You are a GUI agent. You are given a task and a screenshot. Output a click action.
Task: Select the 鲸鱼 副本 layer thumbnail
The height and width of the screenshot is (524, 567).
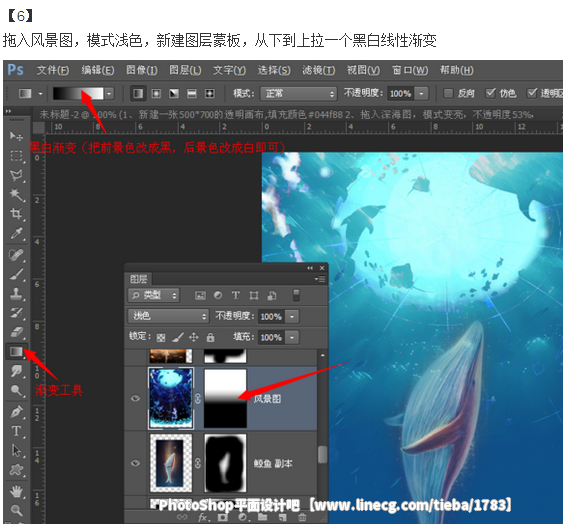[x=171, y=463]
